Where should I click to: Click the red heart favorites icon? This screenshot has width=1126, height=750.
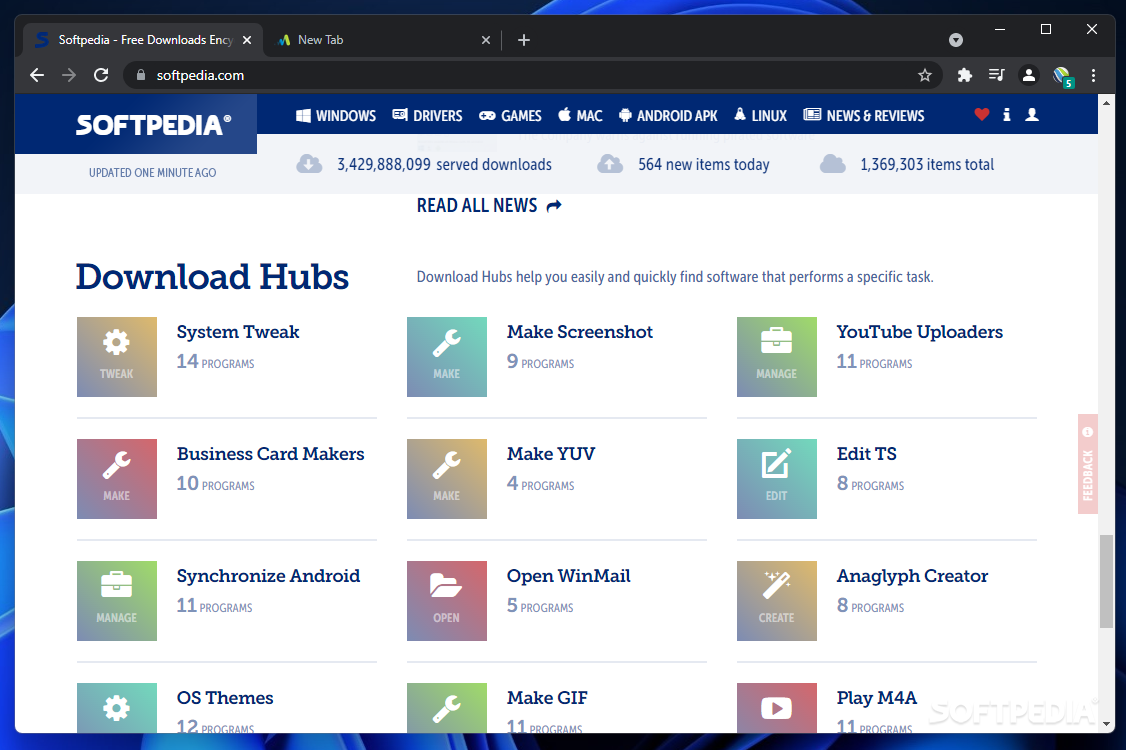(982, 114)
